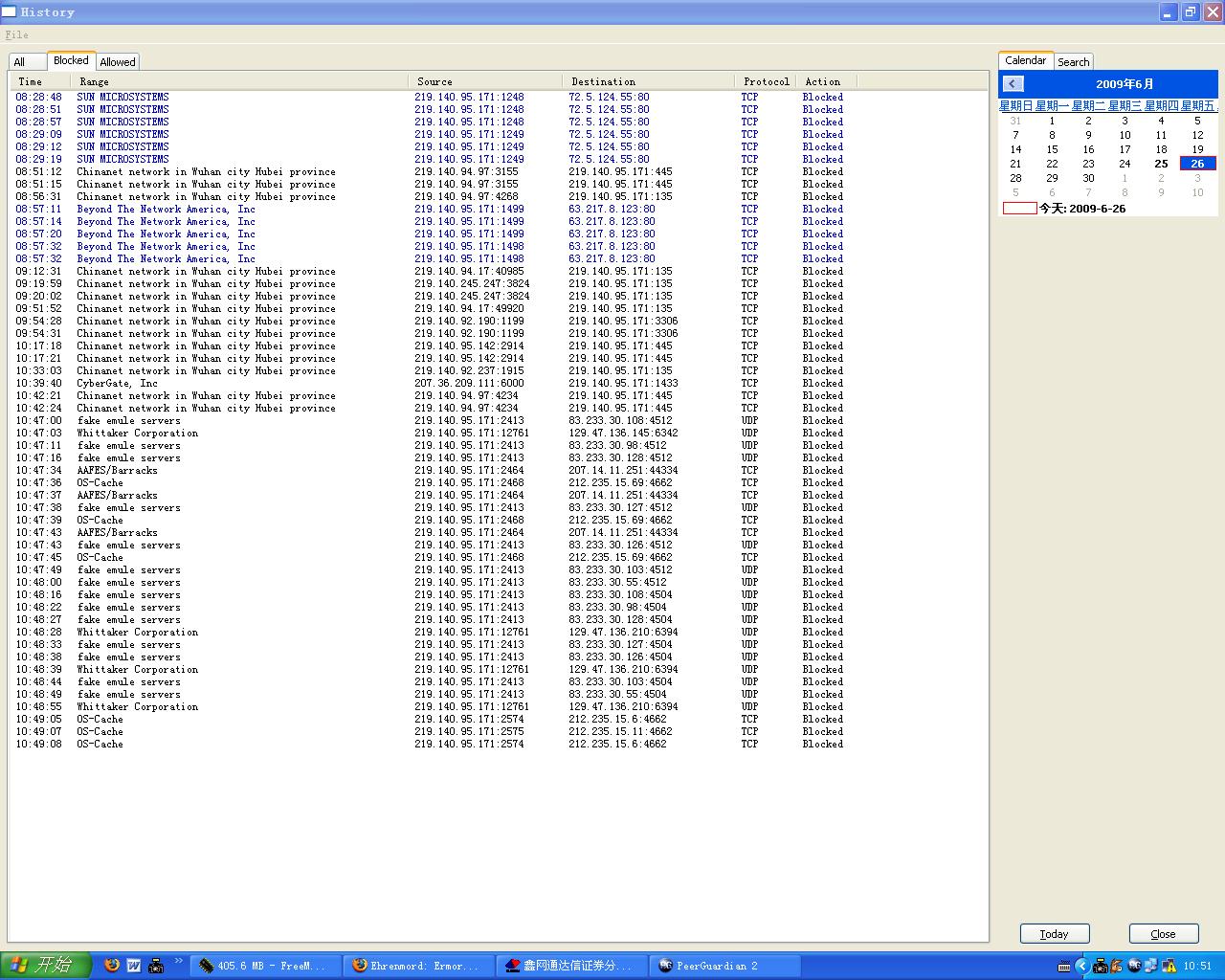Click today's date 2009-6-26 label

[1082, 208]
